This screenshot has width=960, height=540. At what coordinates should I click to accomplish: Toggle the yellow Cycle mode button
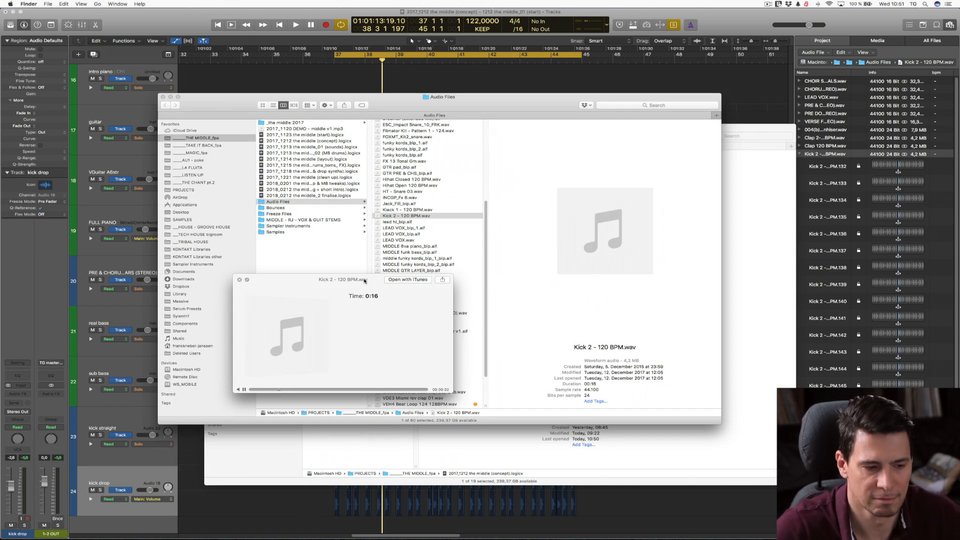(341, 25)
